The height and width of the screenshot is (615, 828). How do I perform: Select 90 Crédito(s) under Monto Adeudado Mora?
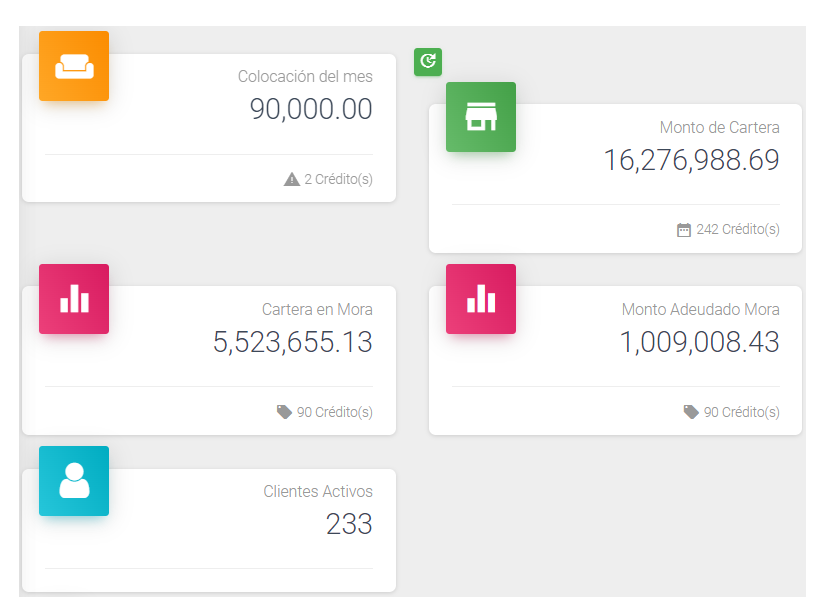[742, 412]
